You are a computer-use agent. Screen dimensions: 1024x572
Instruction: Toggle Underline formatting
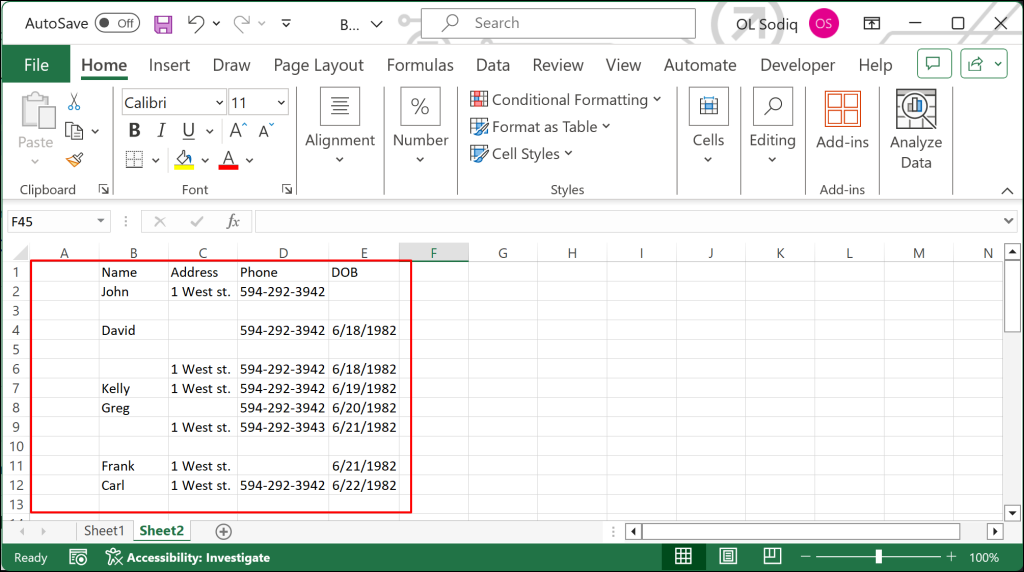tap(189, 131)
